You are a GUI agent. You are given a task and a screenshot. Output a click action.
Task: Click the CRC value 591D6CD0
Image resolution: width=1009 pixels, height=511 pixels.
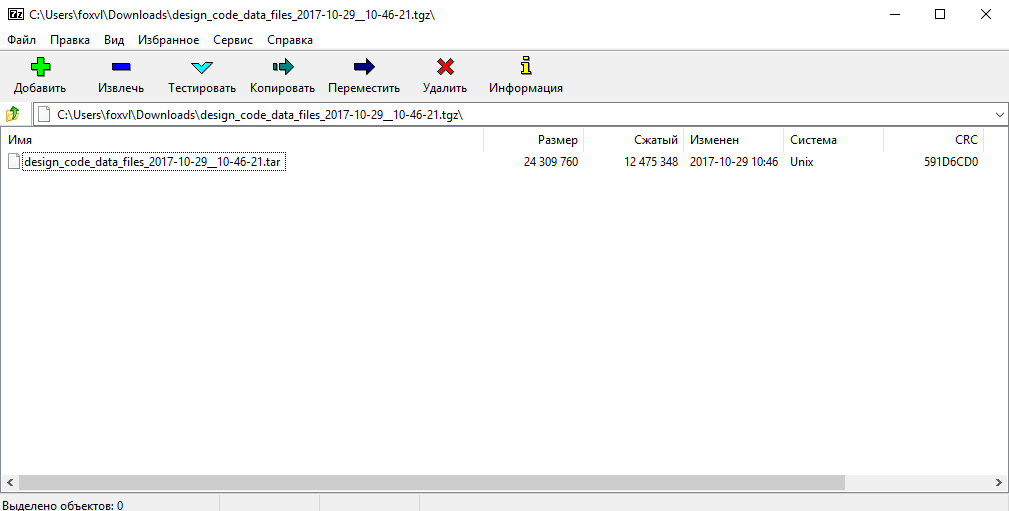[951, 162]
